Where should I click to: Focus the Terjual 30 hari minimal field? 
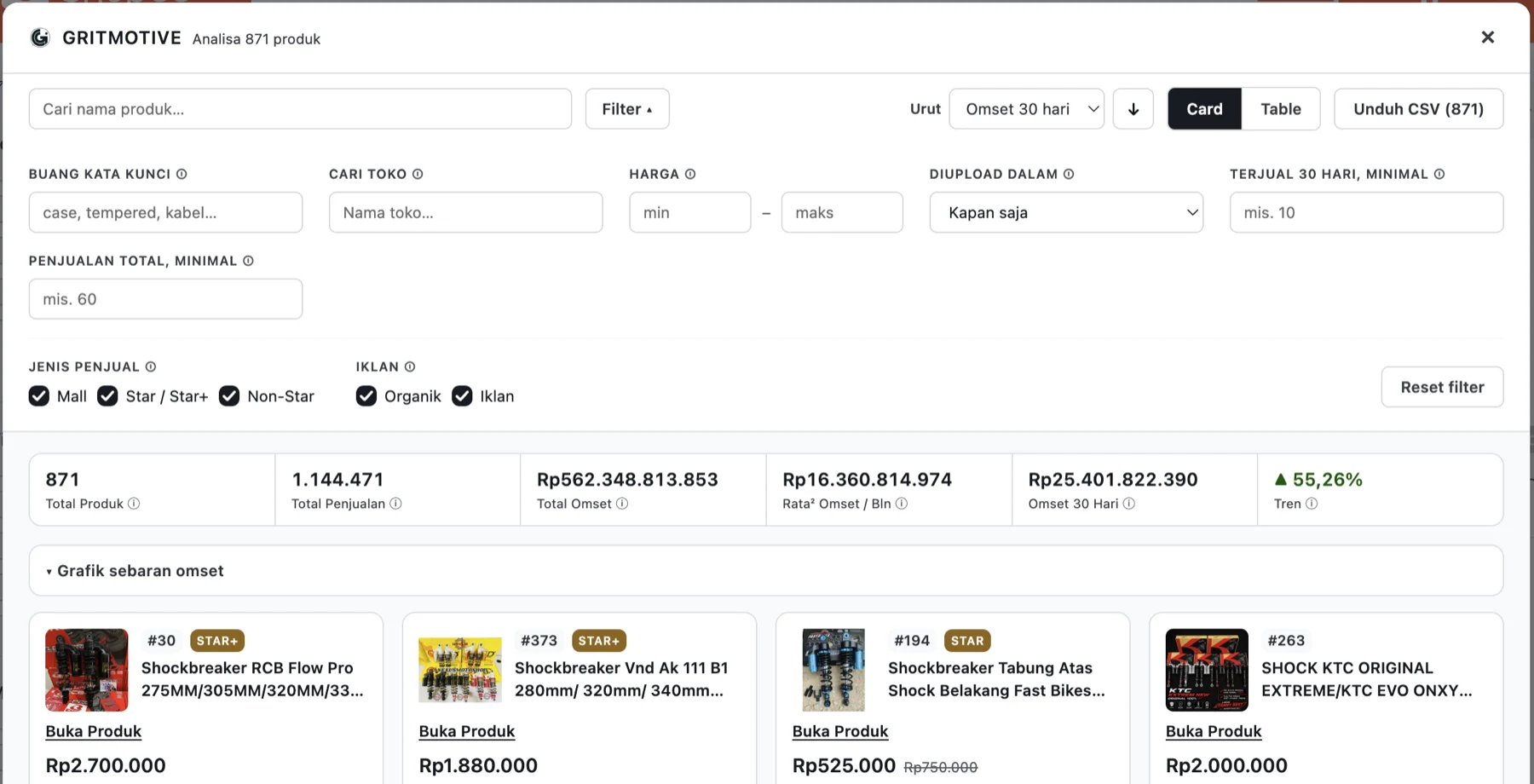click(1366, 212)
